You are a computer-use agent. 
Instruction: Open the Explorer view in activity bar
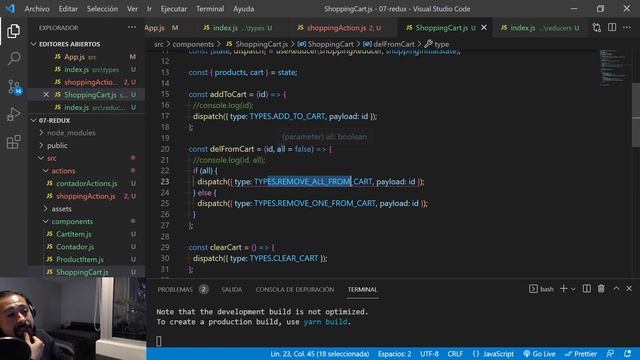point(13,31)
